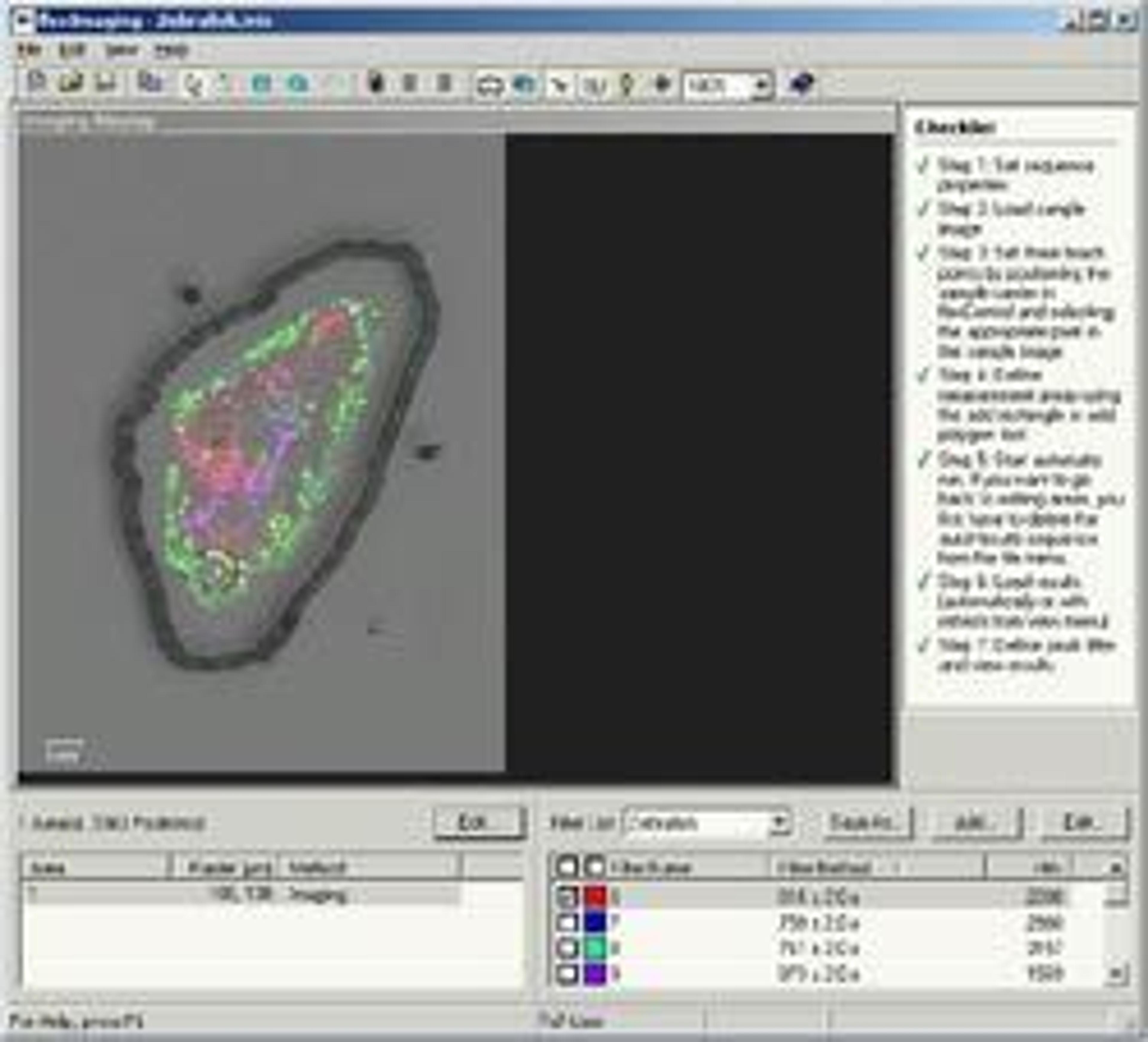
Task: Click the purple filter color swatch
Action: tap(595, 974)
